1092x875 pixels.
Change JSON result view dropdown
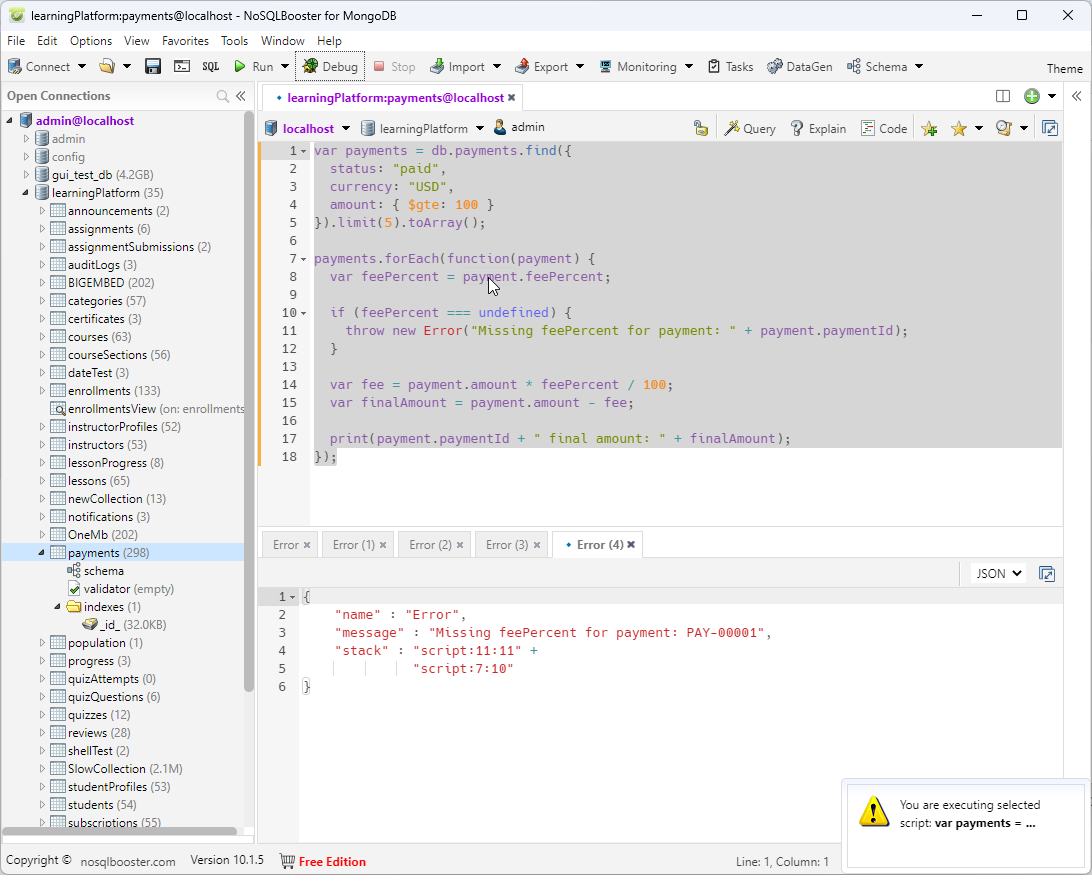[998, 573]
